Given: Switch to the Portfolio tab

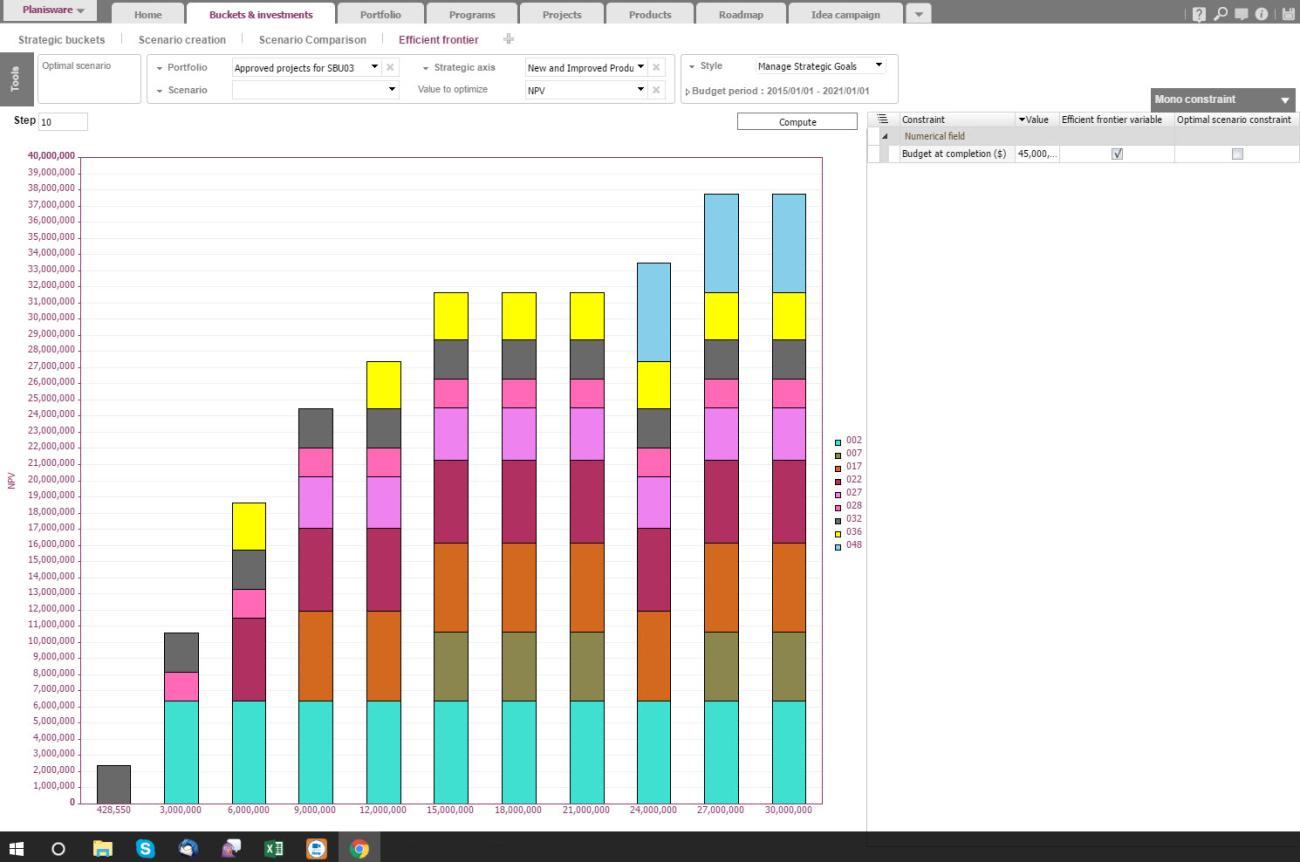Looking at the screenshot, I should 380,15.
